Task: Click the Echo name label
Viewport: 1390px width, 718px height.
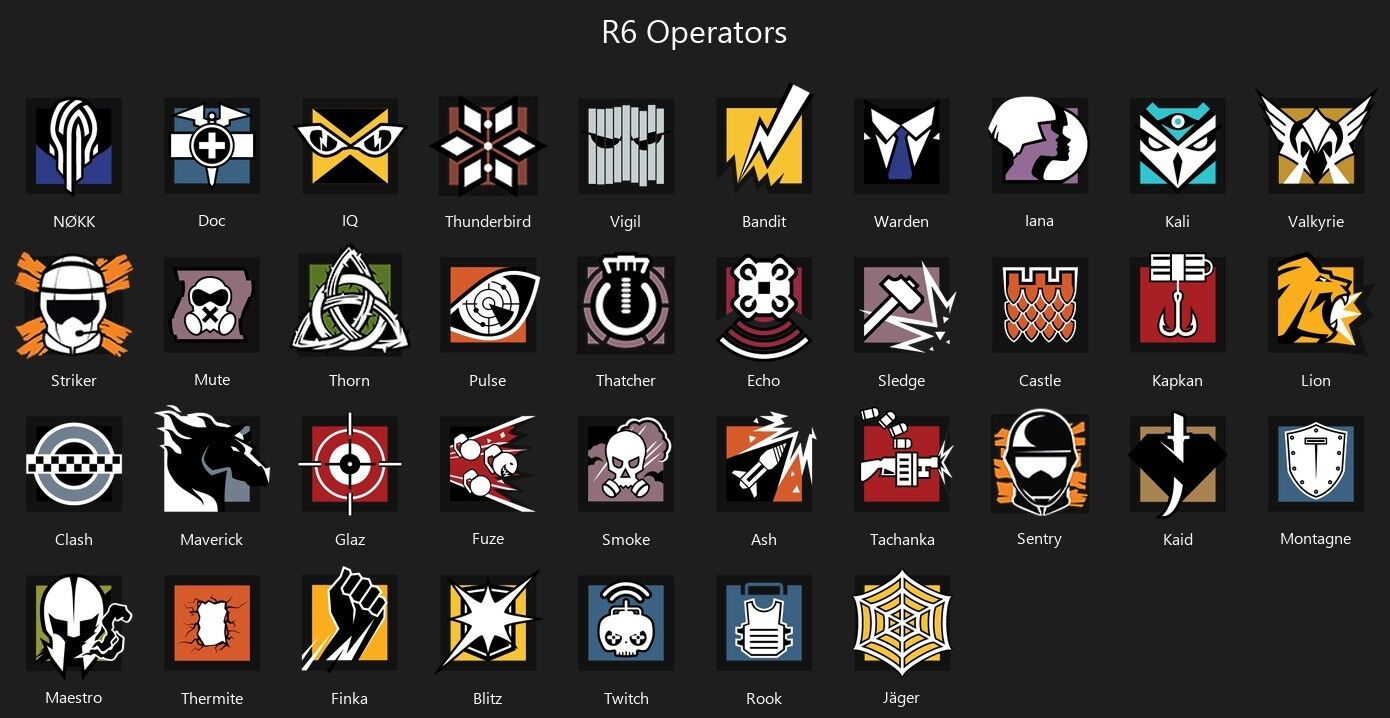Action: [x=764, y=380]
